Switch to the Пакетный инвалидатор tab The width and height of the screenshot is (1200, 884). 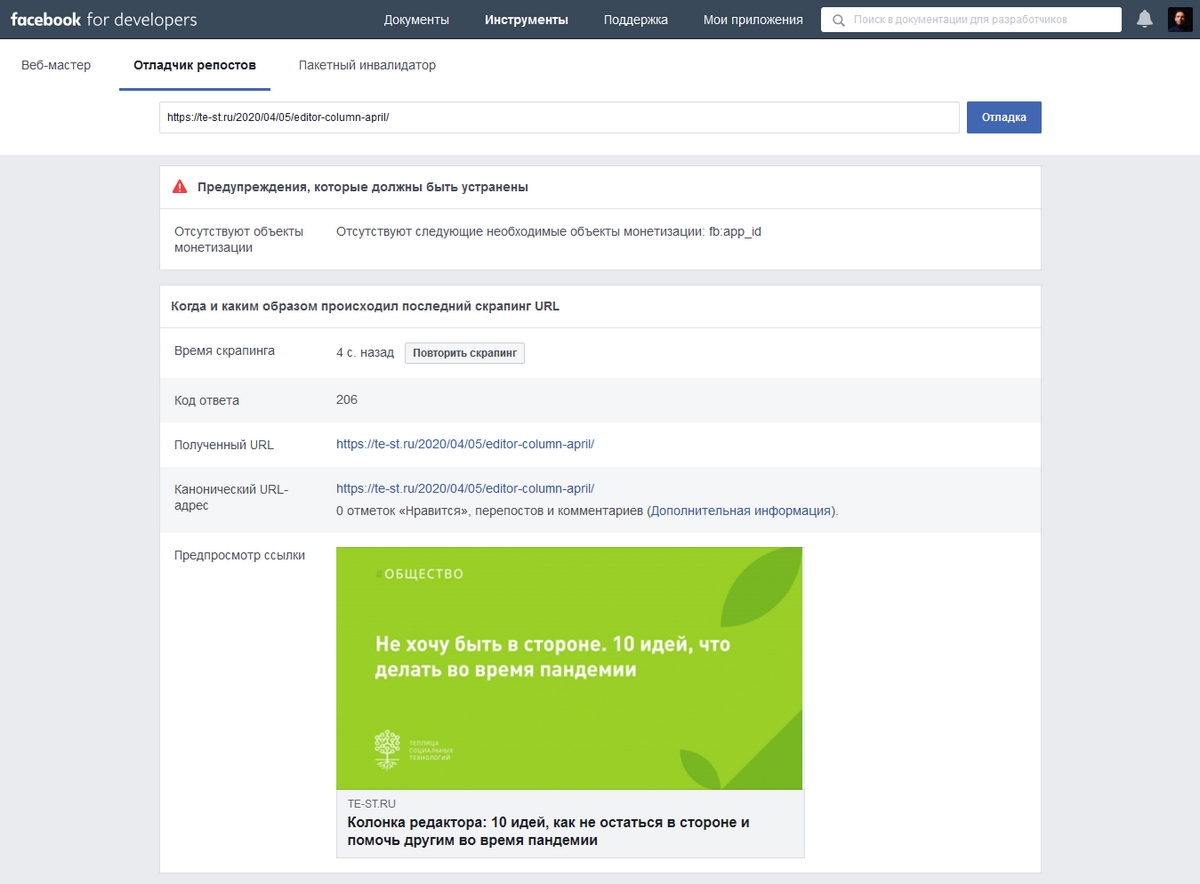point(365,64)
